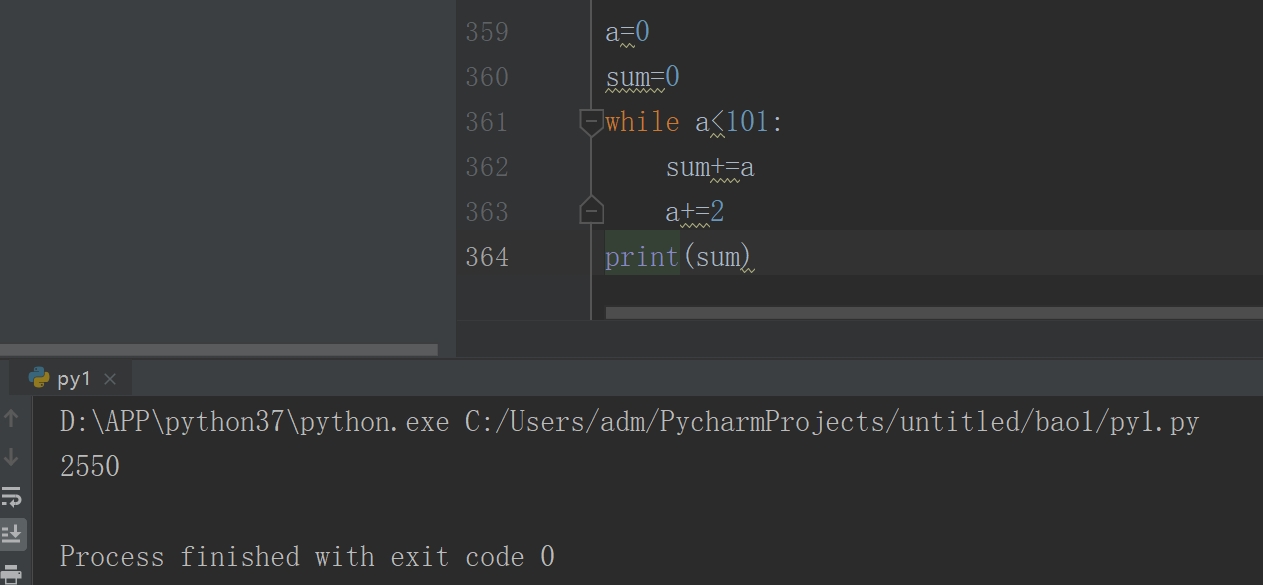
Task: Click the Down the stack trace arrow
Action: 12,457
